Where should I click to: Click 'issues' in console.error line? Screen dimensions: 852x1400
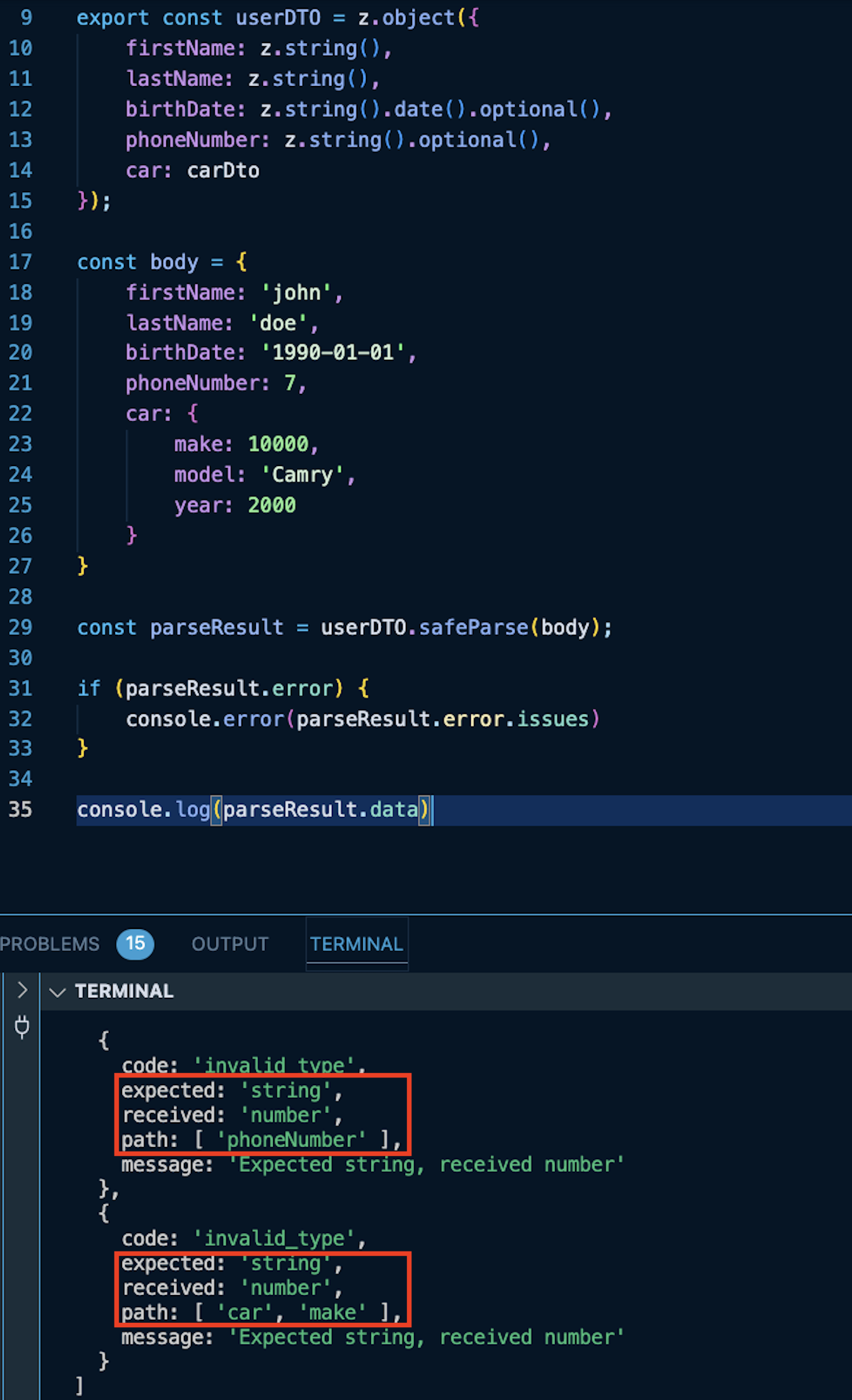pos(553,719)
